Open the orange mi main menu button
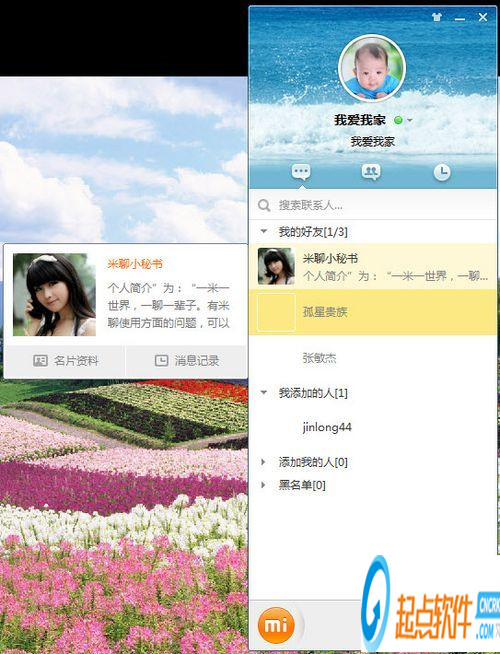 276,624
